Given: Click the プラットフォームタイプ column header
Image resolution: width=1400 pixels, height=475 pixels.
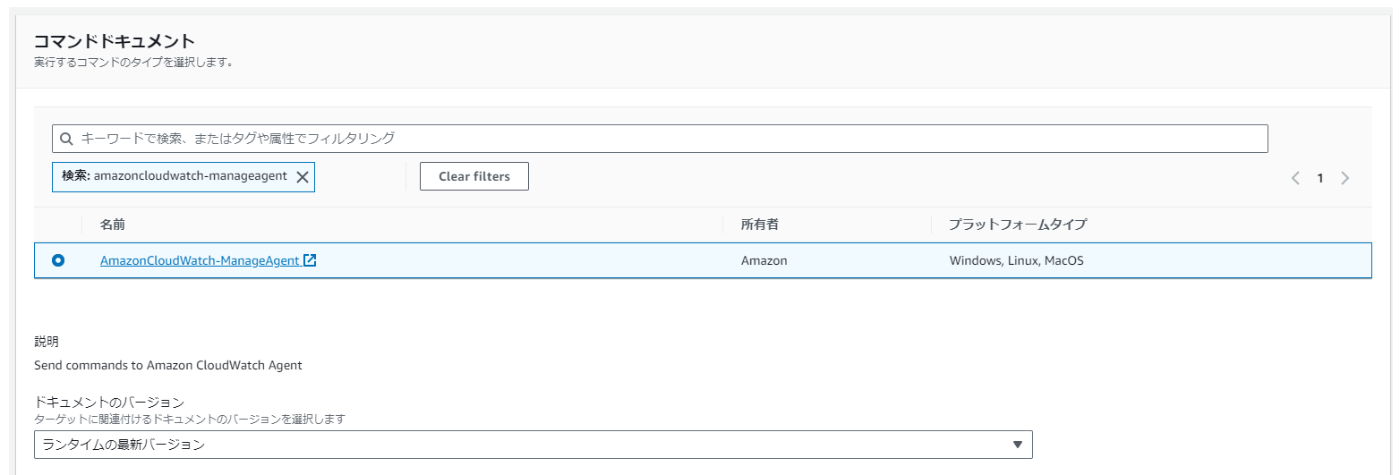Looking at the screenshot, I should (x=1017, y=225).
